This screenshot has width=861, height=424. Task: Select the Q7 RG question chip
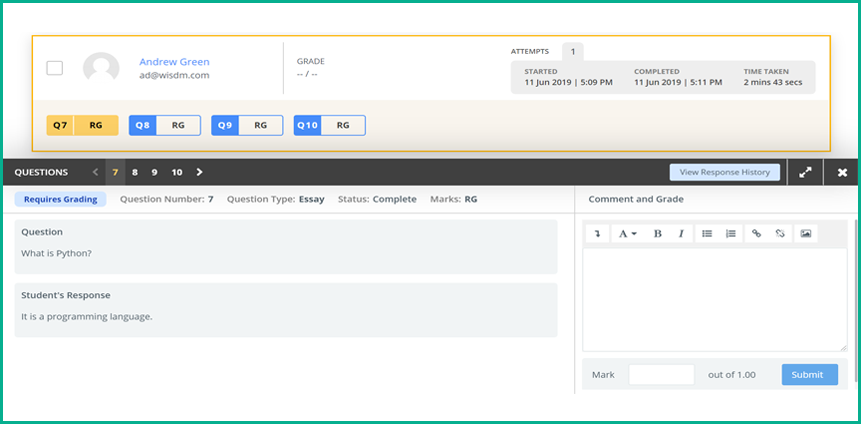click(82, 125)
